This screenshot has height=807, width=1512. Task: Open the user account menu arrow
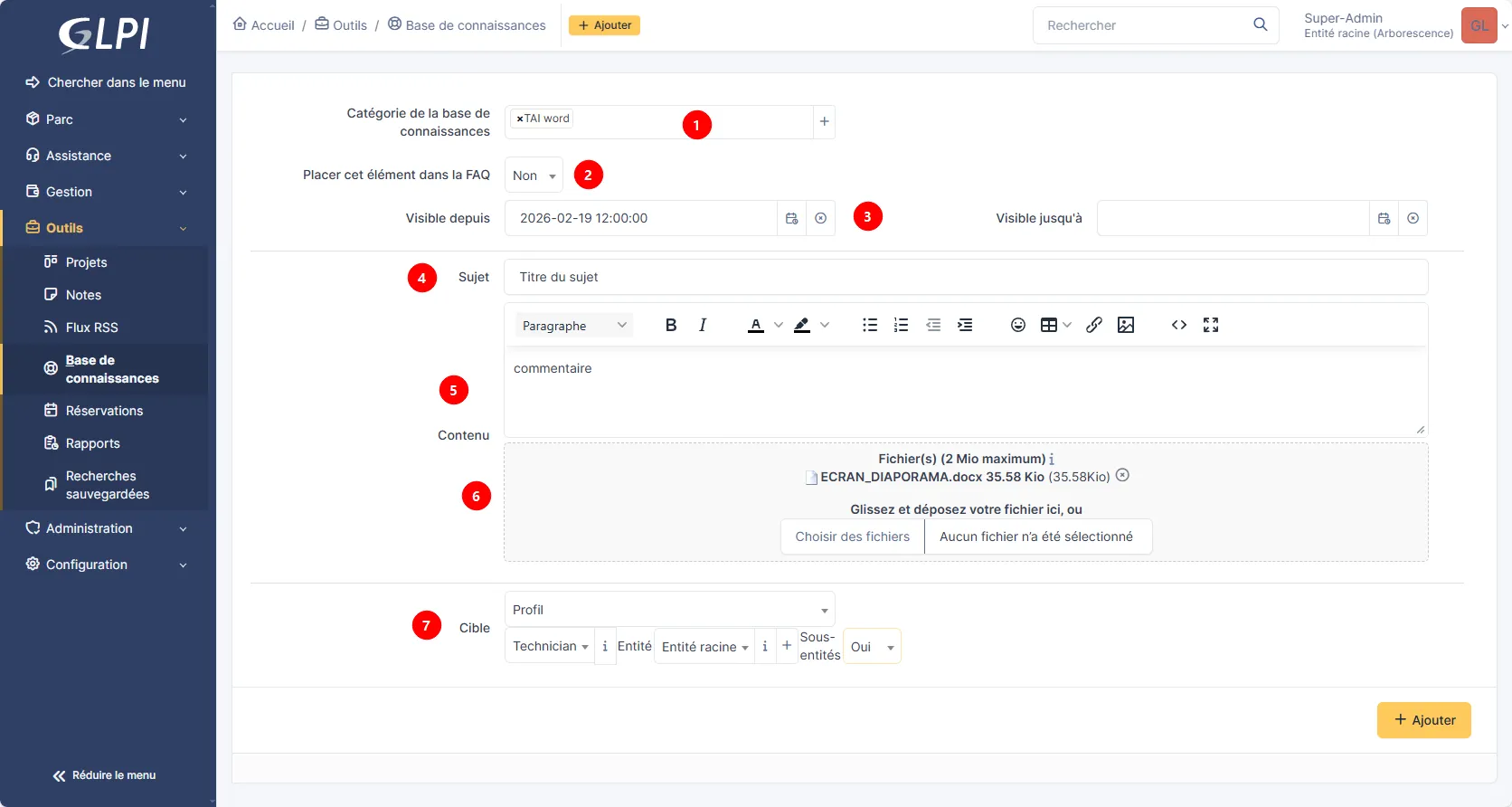point(1505,26)
